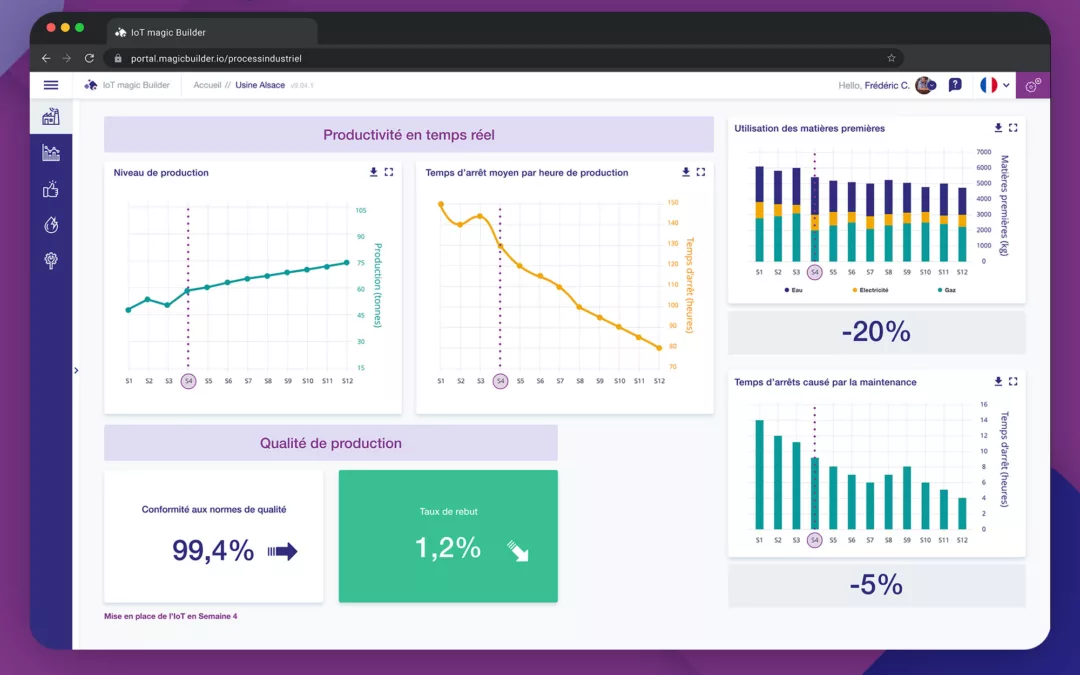Screen dimensions: 1080x675
Task: Click the maintenance gear icon in sidebar
Action: pos(51,260)
